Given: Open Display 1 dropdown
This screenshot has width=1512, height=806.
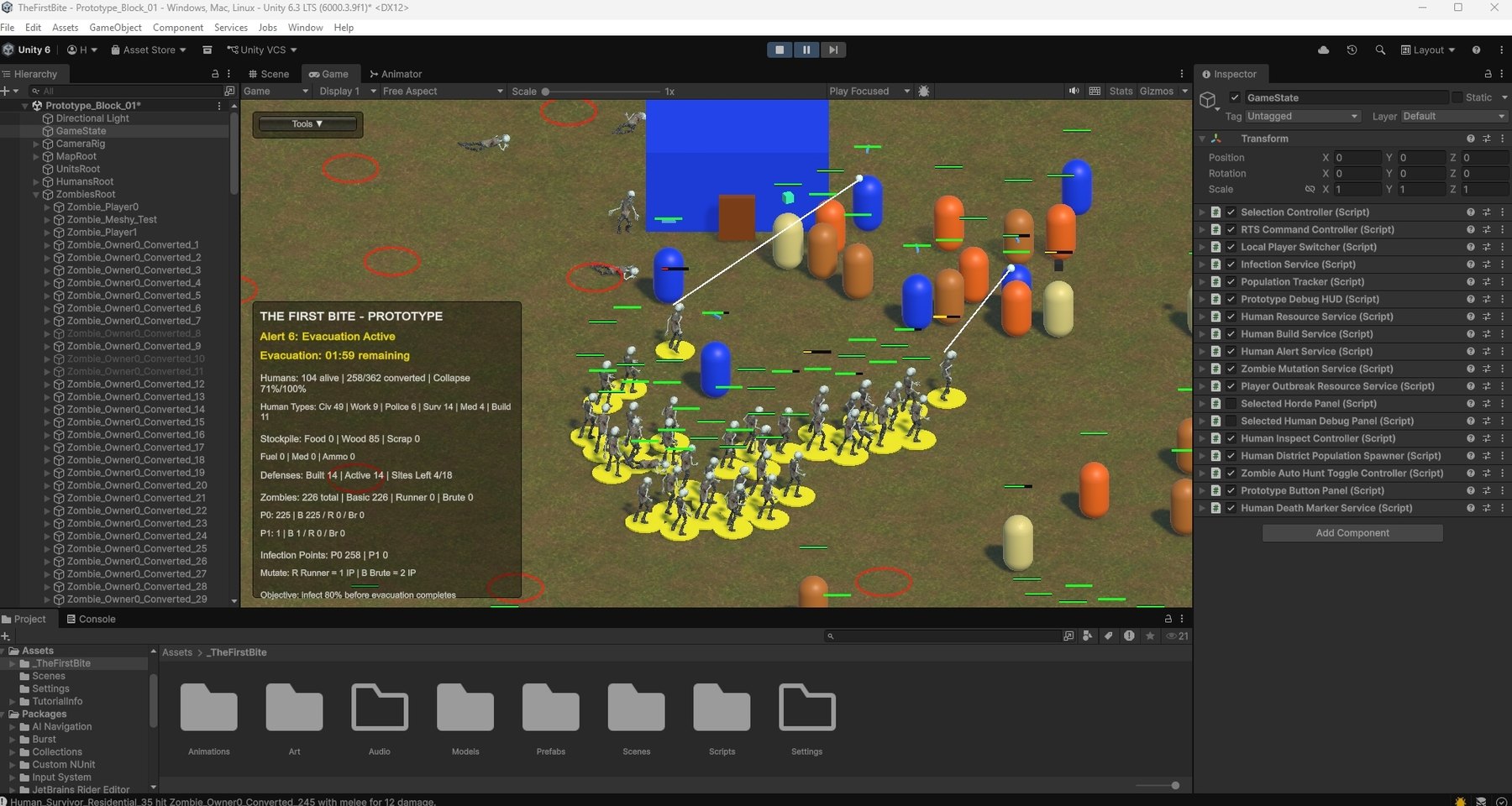Looking at the screenshot, I should (347, 91).
